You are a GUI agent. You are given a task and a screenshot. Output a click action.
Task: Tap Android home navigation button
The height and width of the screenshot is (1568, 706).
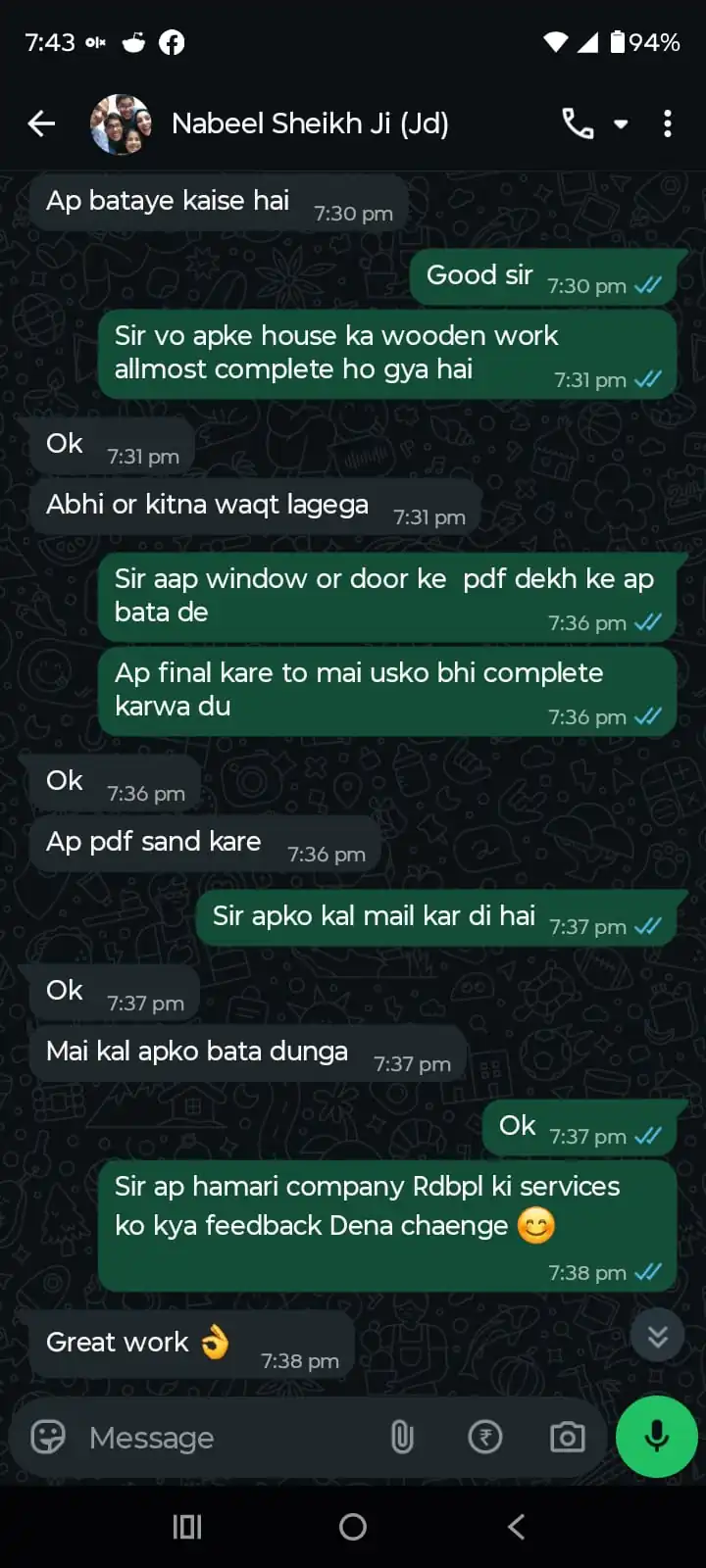click(353, 1526)
